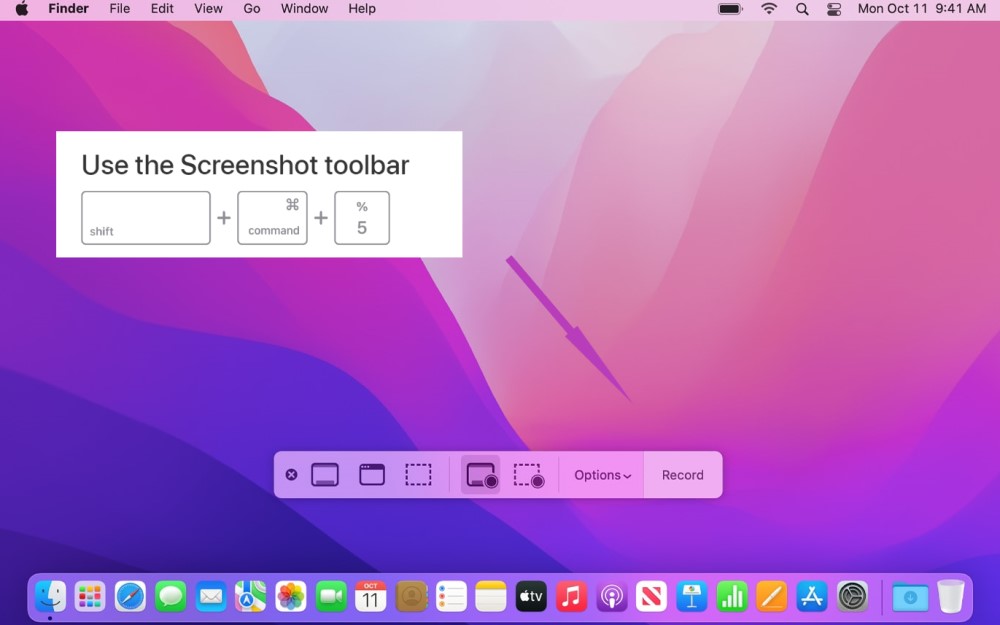
Task: Open App Store from the Dock
Action: click(x=812, y=597)
